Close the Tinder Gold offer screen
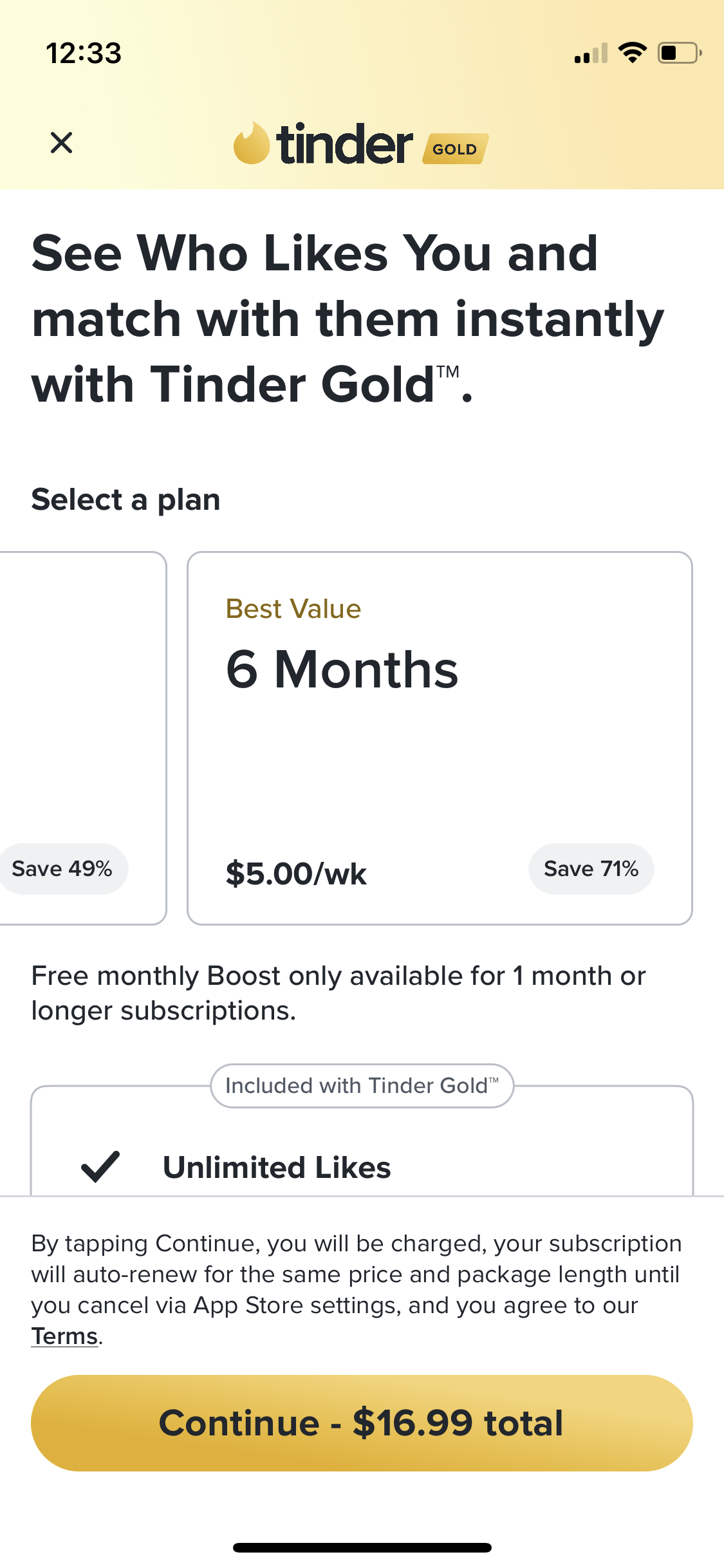The height and width of the screenshot is (1568, 724). point(61,143)
